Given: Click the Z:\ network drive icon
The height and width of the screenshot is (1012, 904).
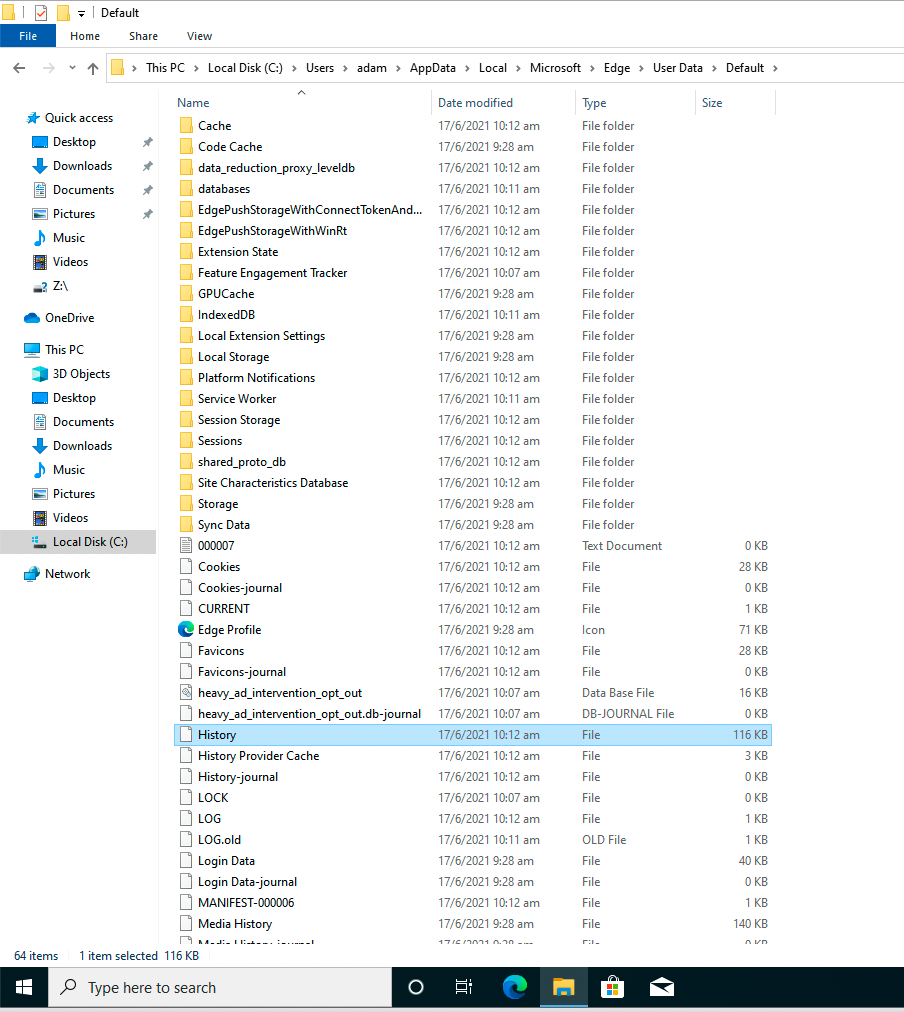Looking at the screenshot, I should click(x=40, y=286).
